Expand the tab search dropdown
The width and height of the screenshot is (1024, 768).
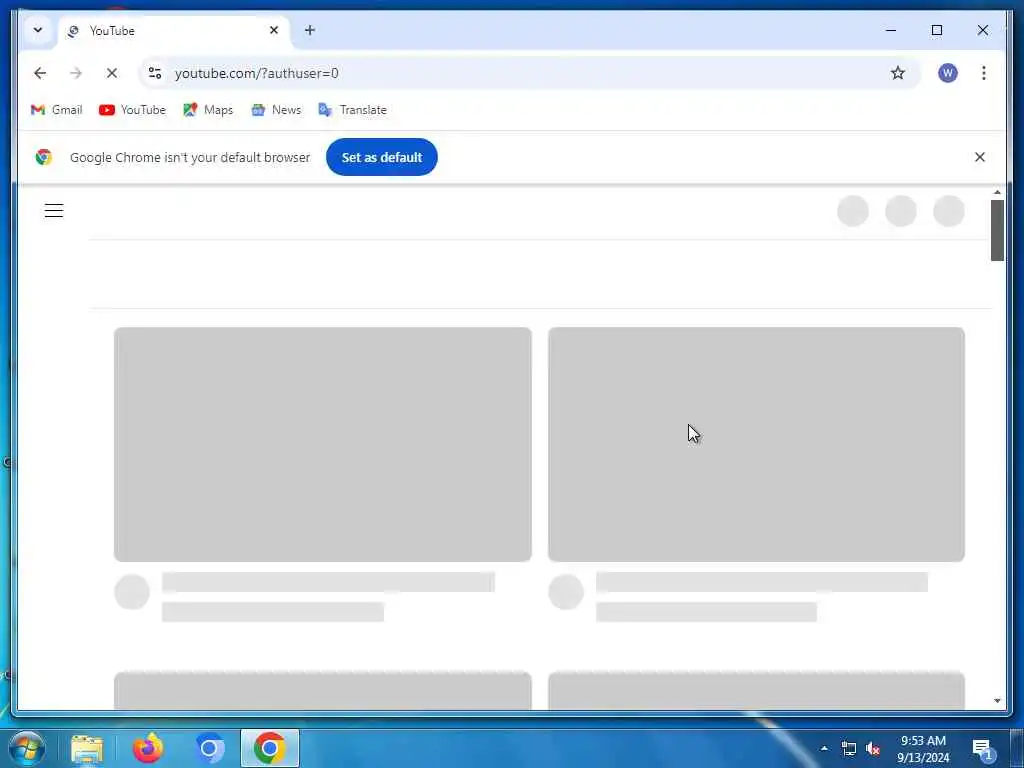38,30
